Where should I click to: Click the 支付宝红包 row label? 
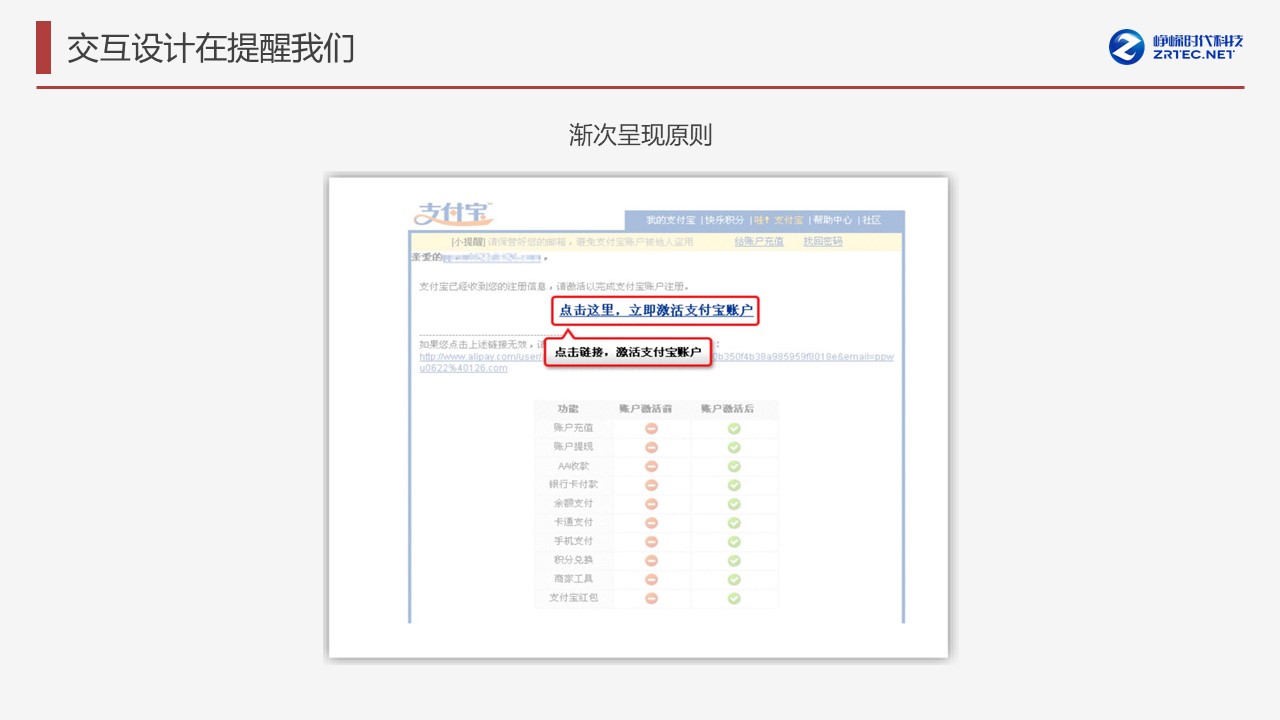pyautogui.click(x=573, y=598)
